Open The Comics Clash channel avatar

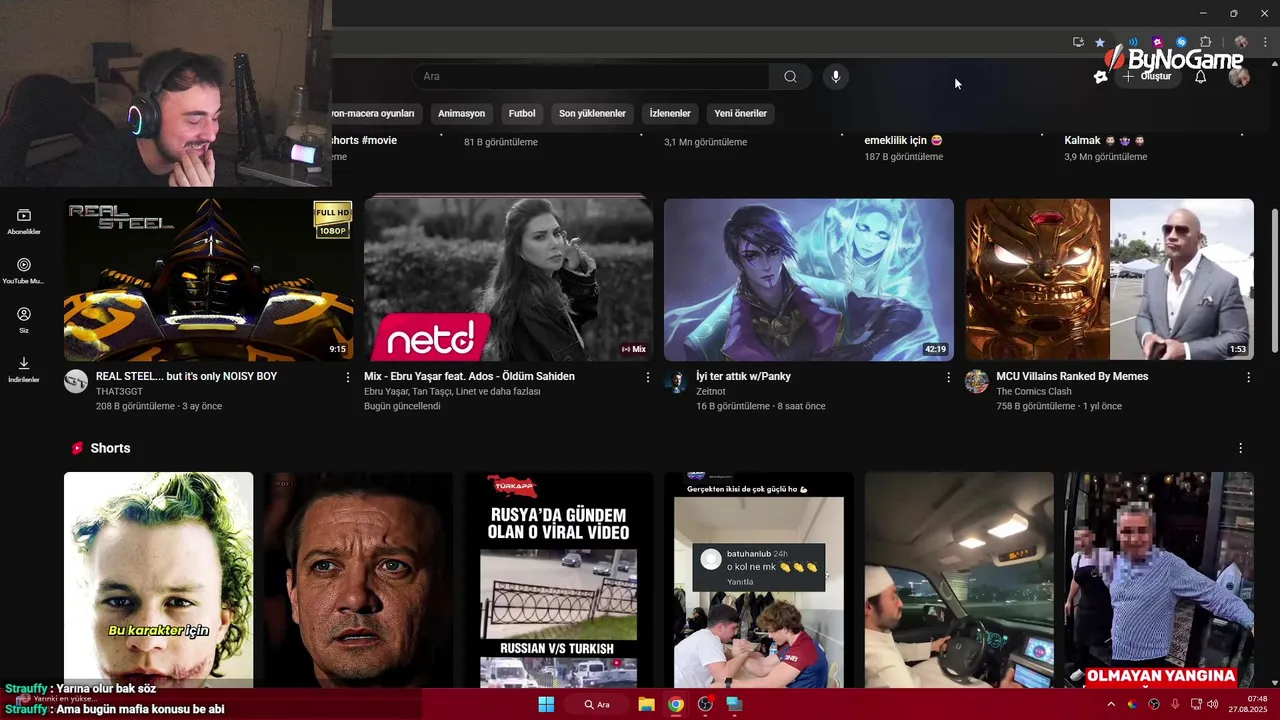point(976,381)
